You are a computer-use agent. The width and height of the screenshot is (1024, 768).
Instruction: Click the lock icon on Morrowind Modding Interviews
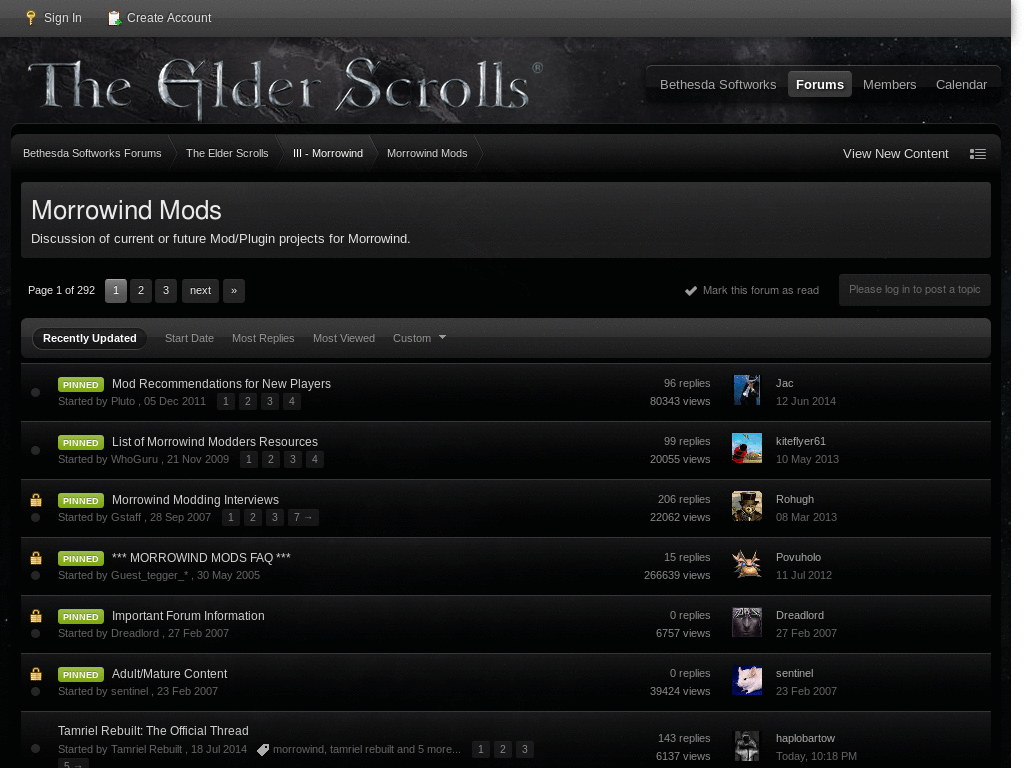tap(36, 500)
